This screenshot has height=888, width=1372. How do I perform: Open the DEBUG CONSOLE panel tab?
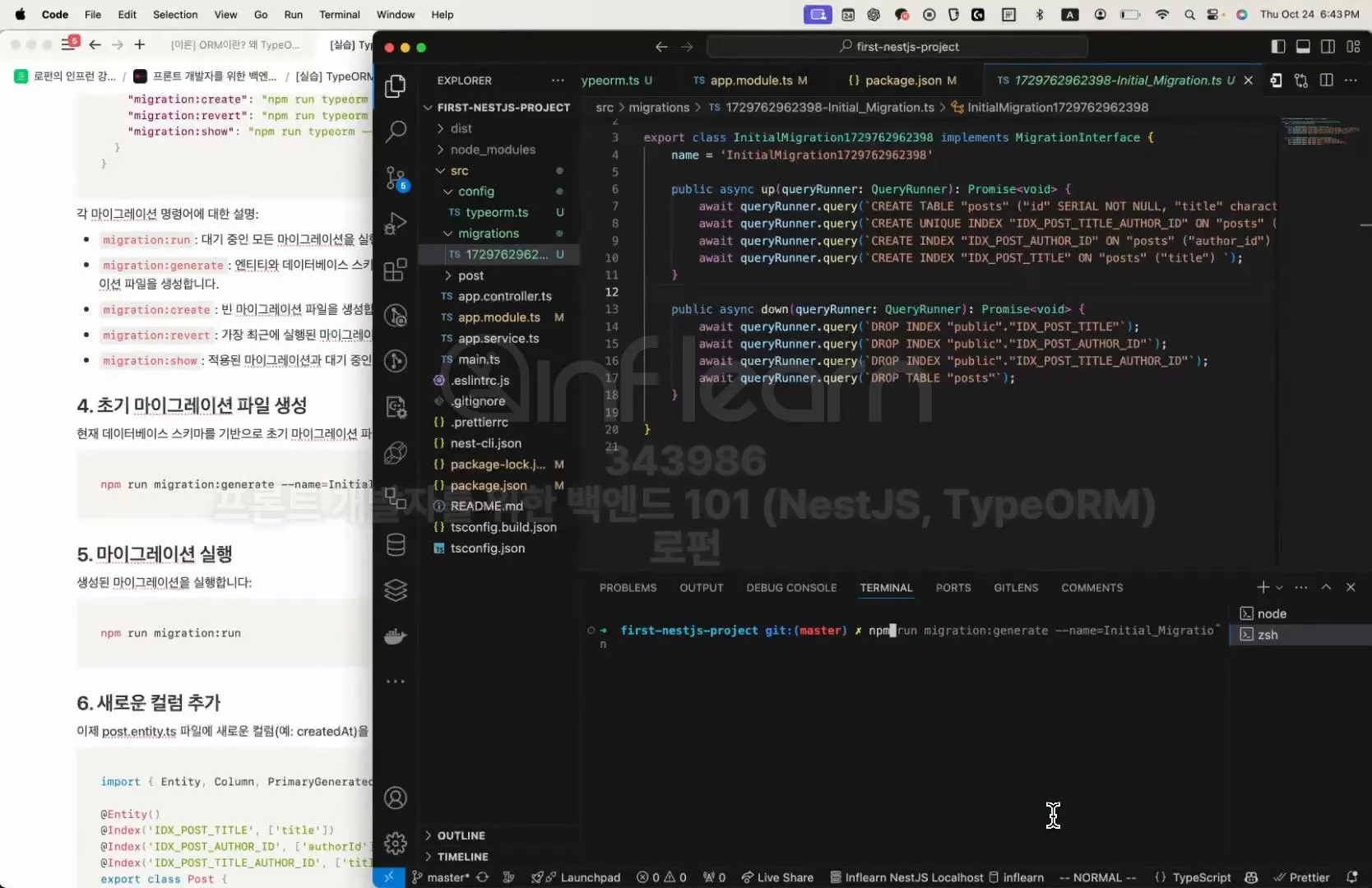[x=791, y=588]
